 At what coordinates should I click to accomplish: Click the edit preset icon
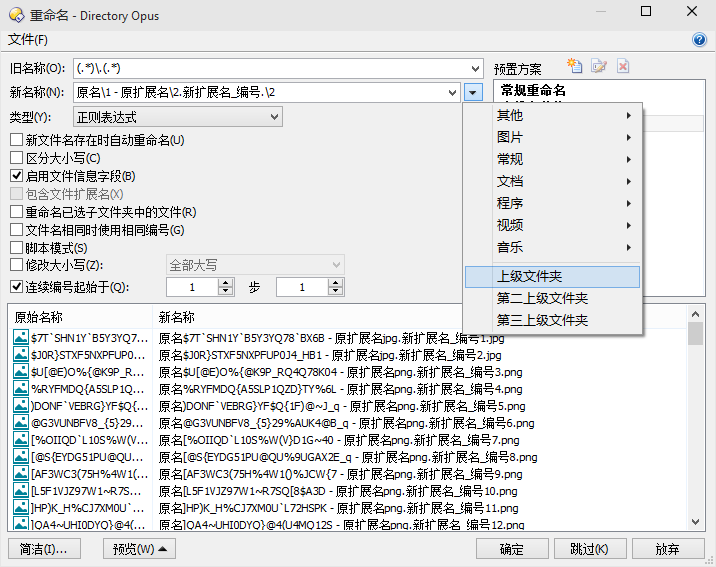(599, 67)
